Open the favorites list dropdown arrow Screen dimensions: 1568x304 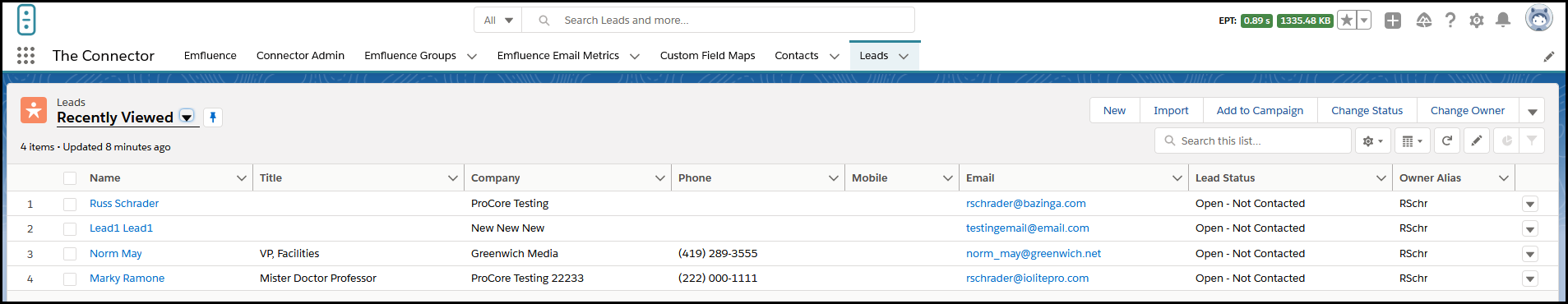(x=1363, y=21)
